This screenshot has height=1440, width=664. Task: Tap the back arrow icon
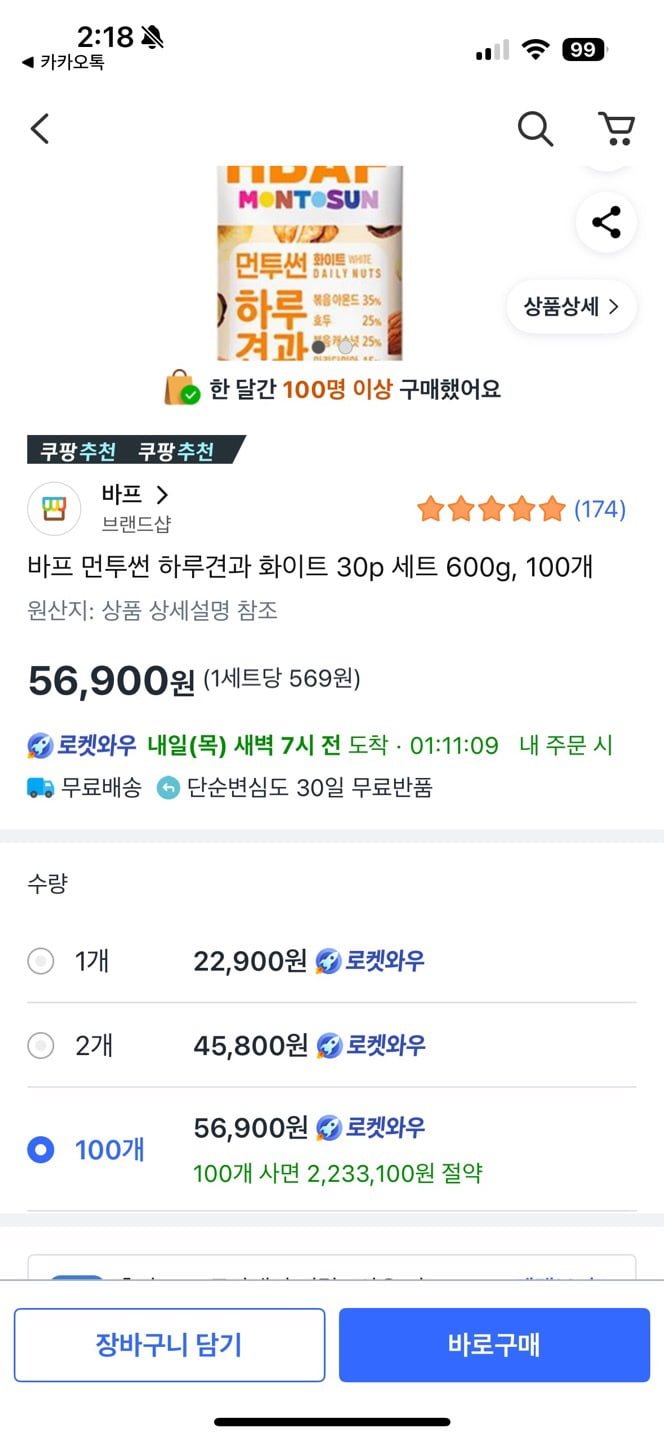click(40, 129)
